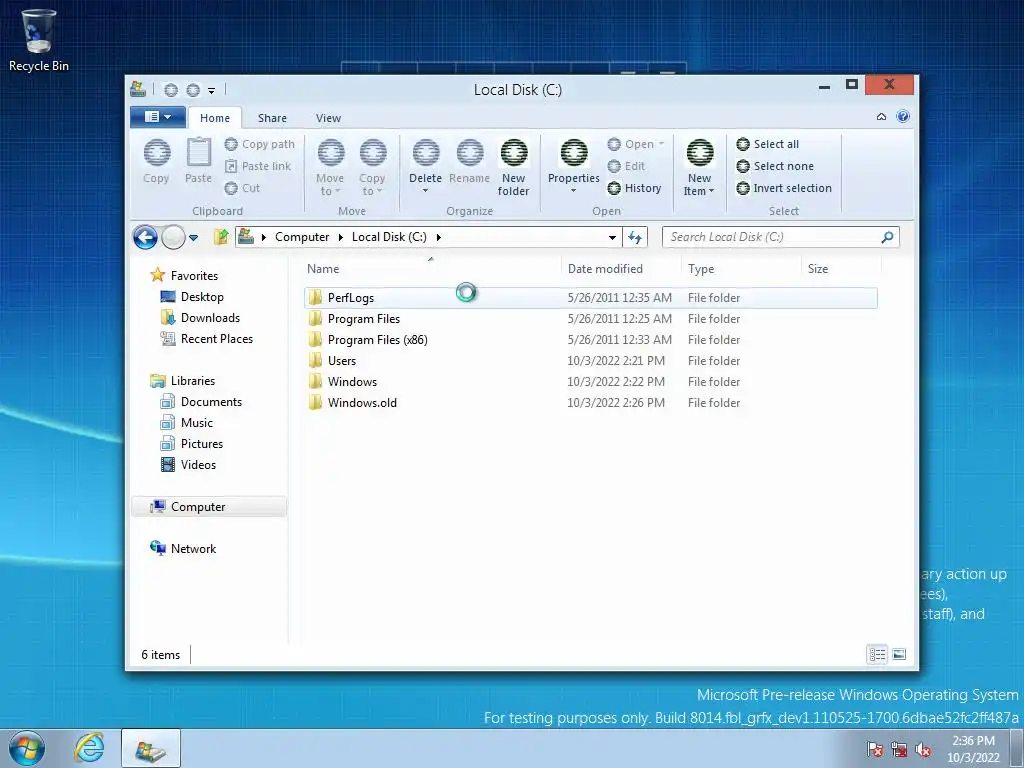Refresh the folder with refresh button
This screenshot has height=768, width=1024.
point(635,237)
